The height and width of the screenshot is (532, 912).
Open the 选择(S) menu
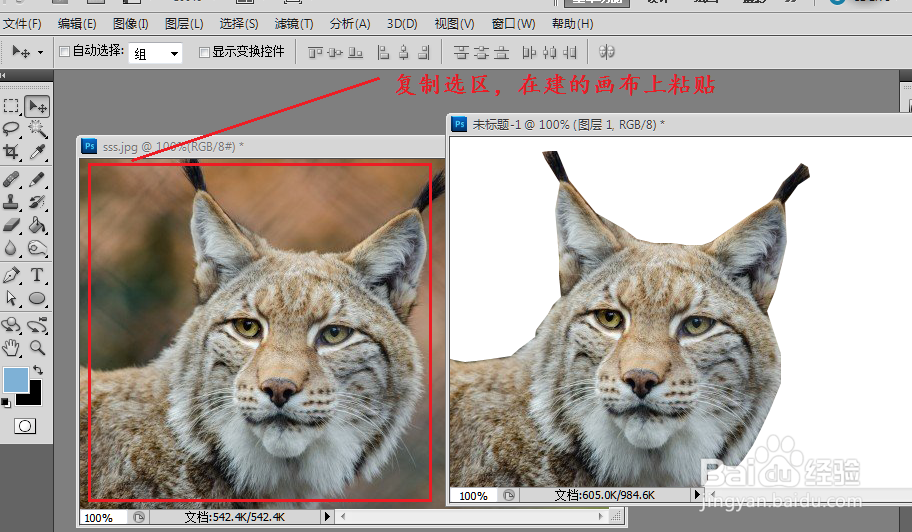click(x=238, y=24)
